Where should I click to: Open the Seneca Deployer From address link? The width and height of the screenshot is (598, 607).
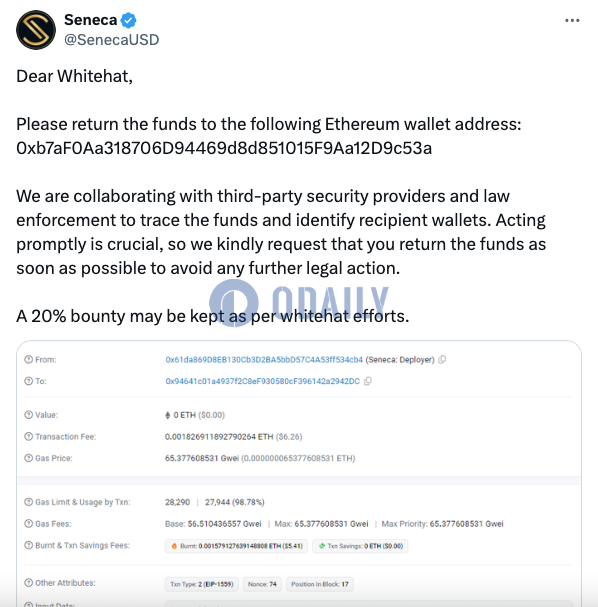pyautogui.click(x=264, y=360)
